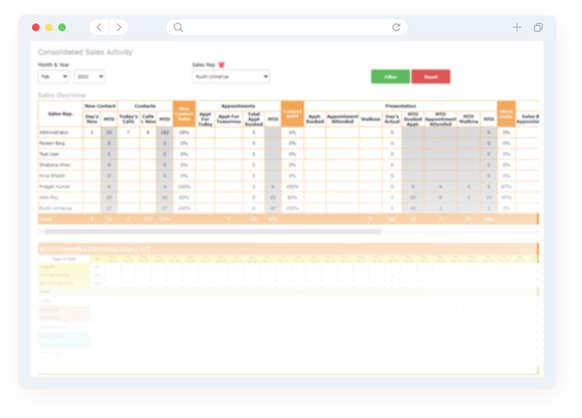This screenshot has width=582, height=418.
Task: Show all tabs overview icon
Action: point(538,27)
